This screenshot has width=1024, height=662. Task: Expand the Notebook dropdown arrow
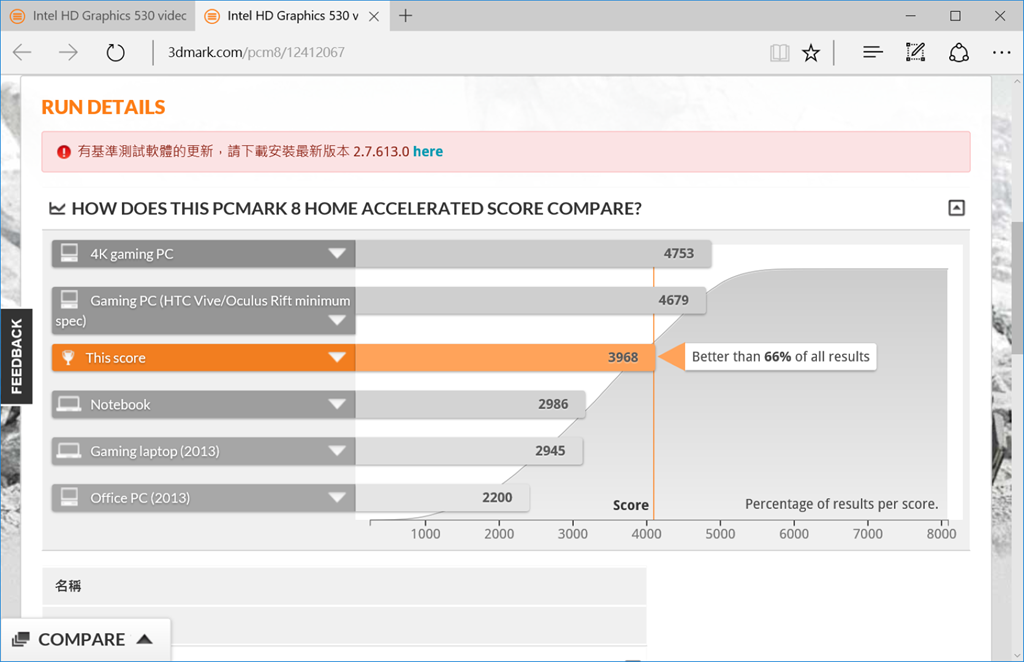337,404
